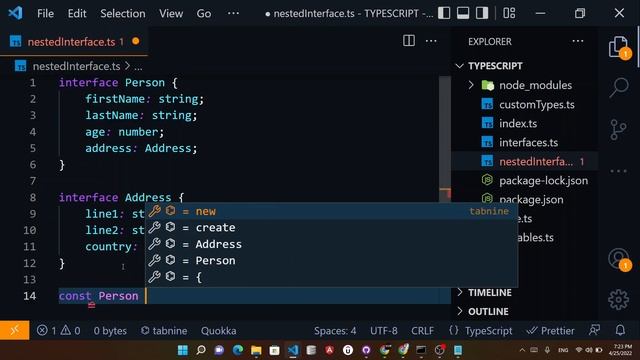Click line number 14 in gutter
The height and width of the screenshot is (360, 640).
30,296
